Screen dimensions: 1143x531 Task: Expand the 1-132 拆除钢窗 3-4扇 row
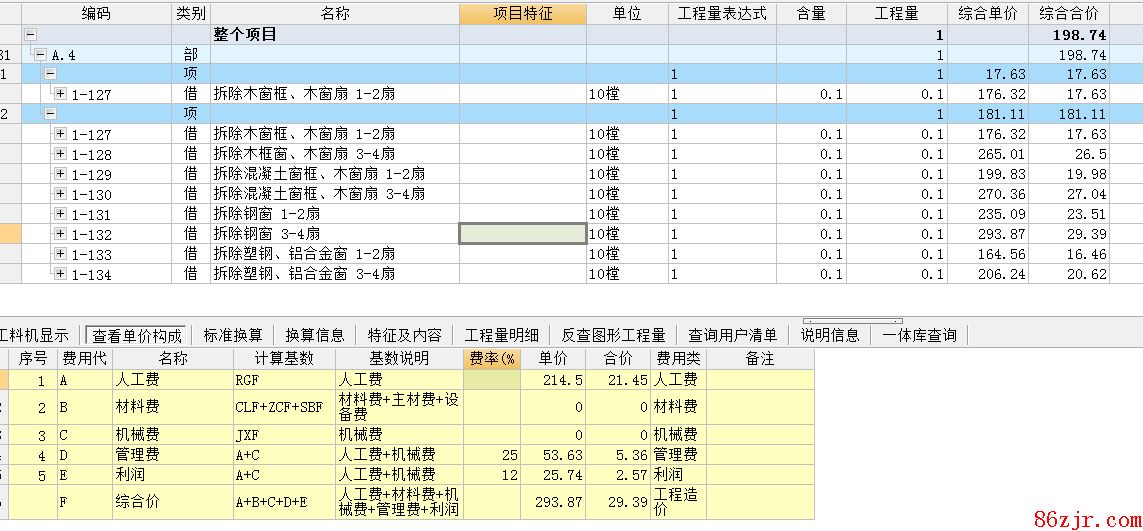[60, 234]
